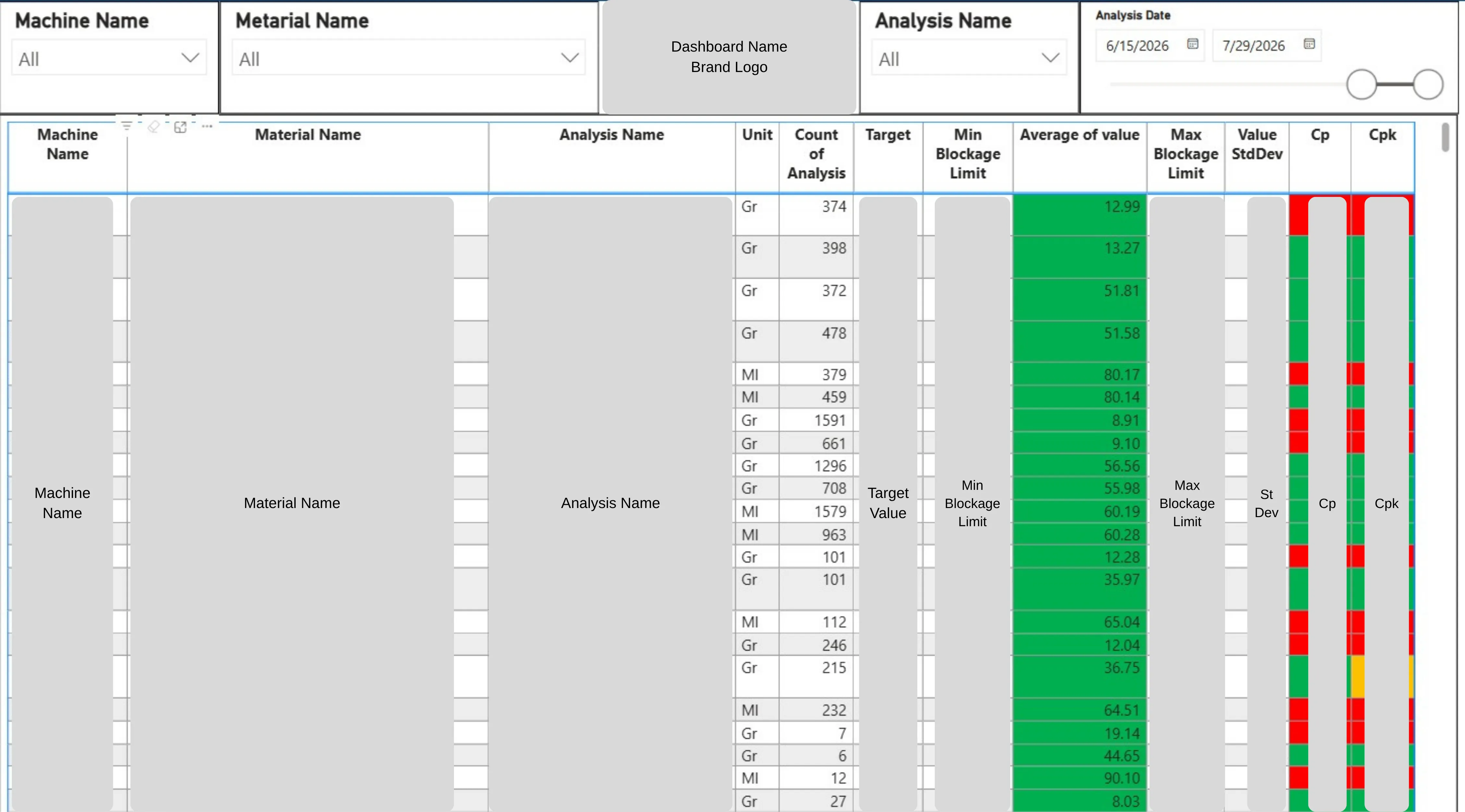Image resolution: width=1465 pixels, height=812 pixels.
Task: Select the average value cell 35.97
Action: [1080, 588]
